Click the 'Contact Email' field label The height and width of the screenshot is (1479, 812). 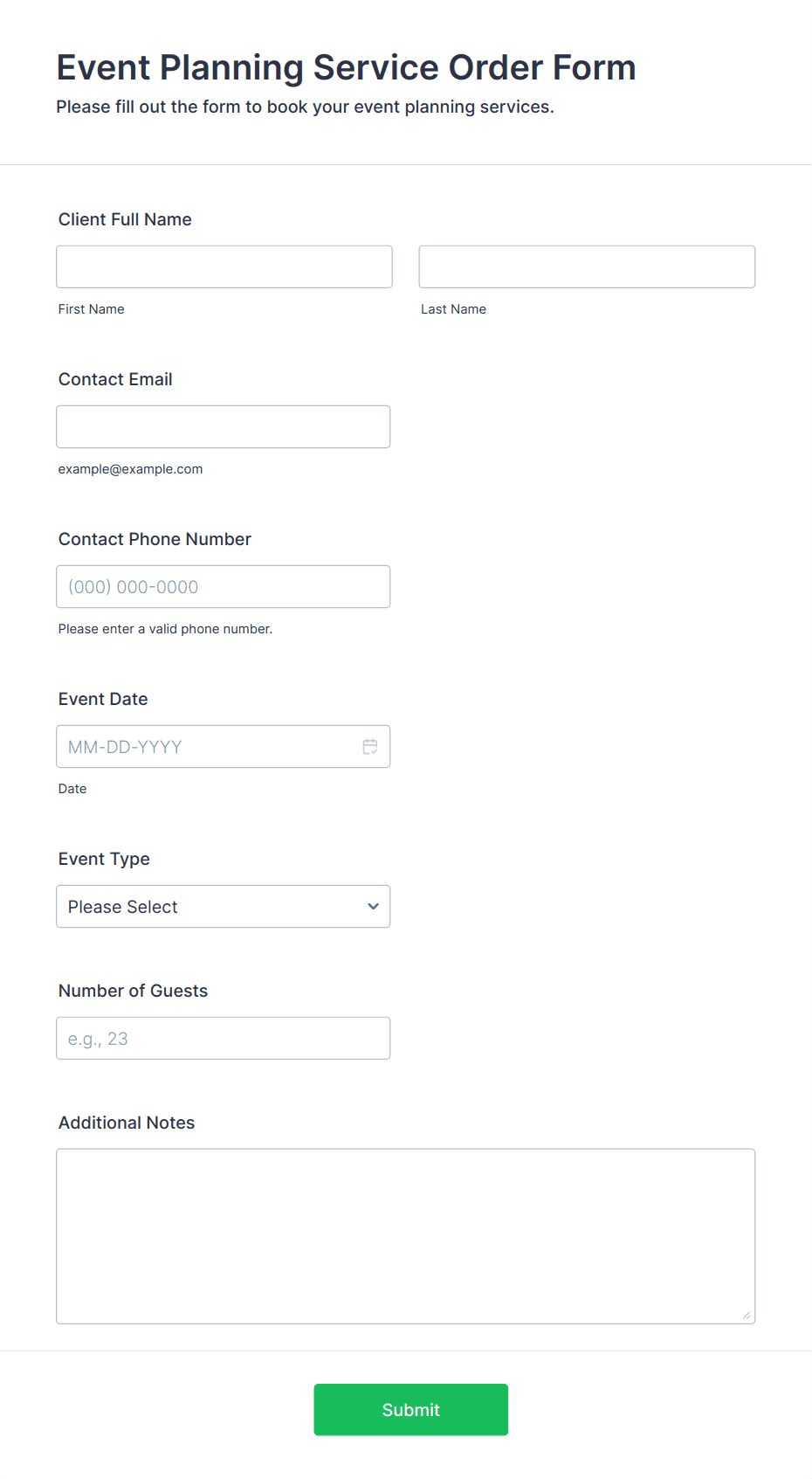click(115, 379)
